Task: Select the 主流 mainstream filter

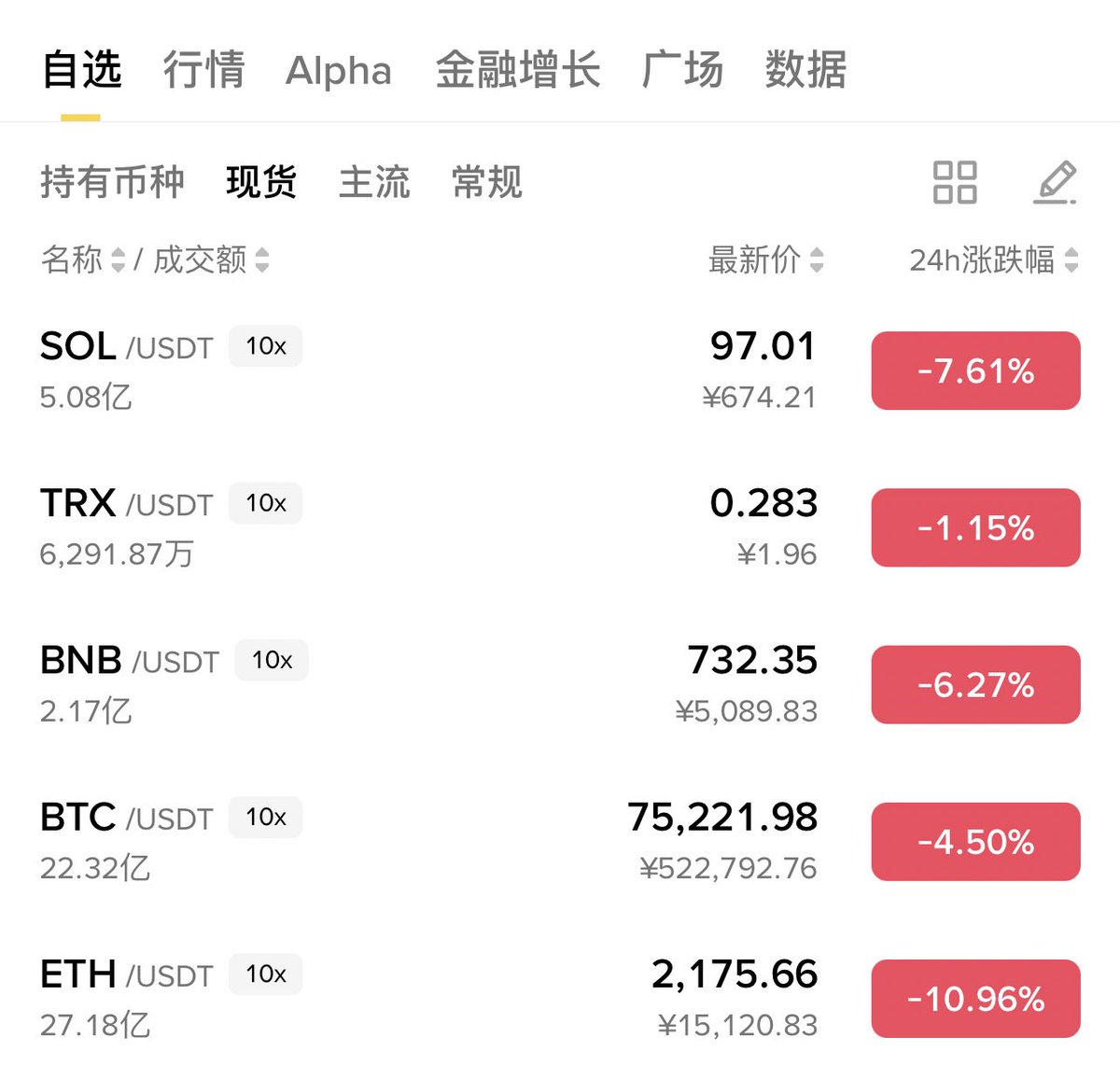Action: 374,182
